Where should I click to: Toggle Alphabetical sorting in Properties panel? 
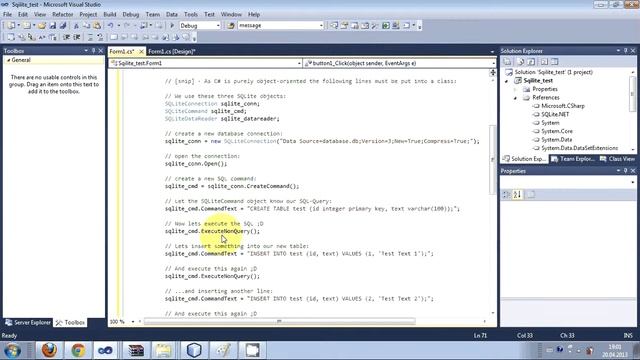[517, 195]
